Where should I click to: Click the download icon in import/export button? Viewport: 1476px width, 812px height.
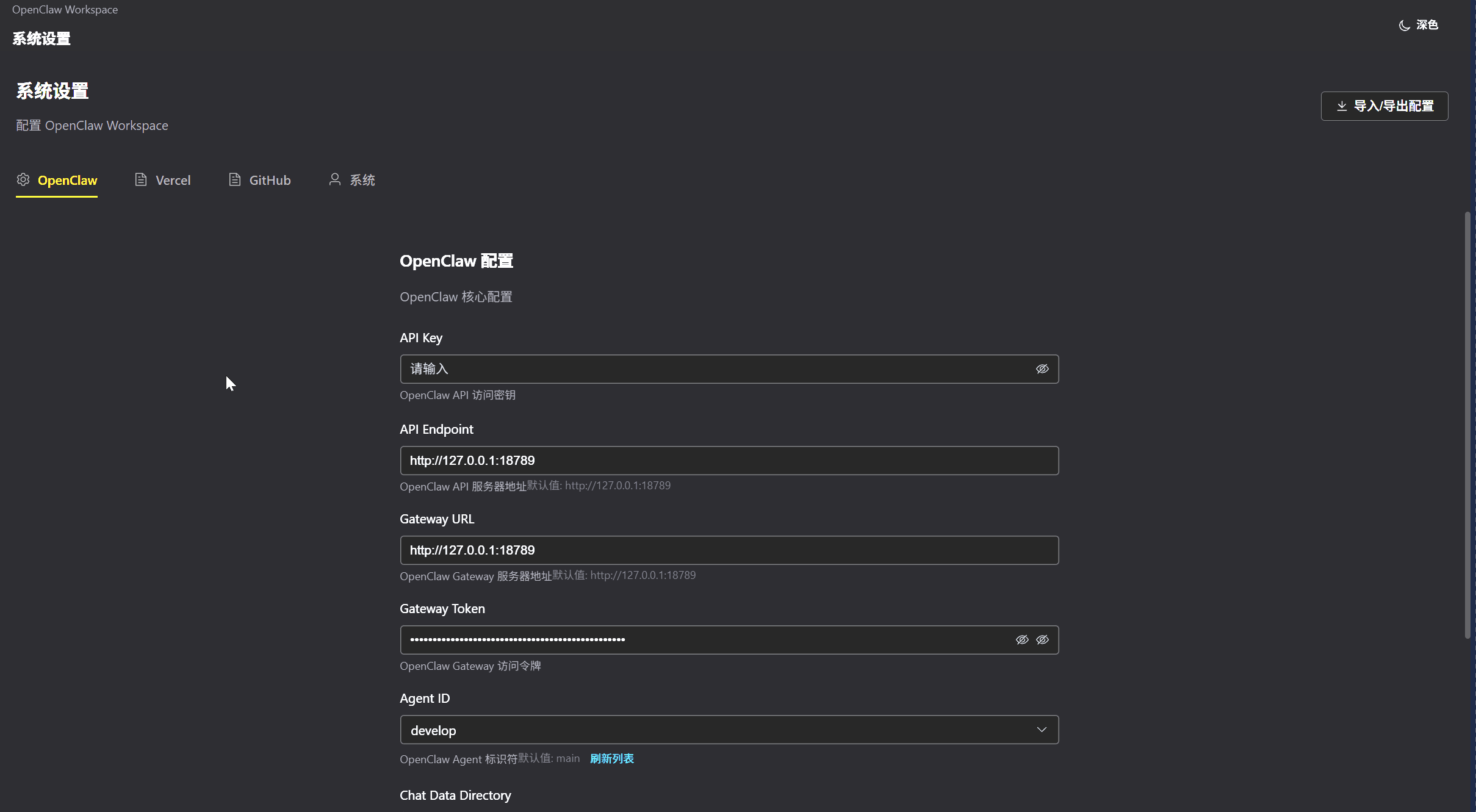tap(1342, 106)
